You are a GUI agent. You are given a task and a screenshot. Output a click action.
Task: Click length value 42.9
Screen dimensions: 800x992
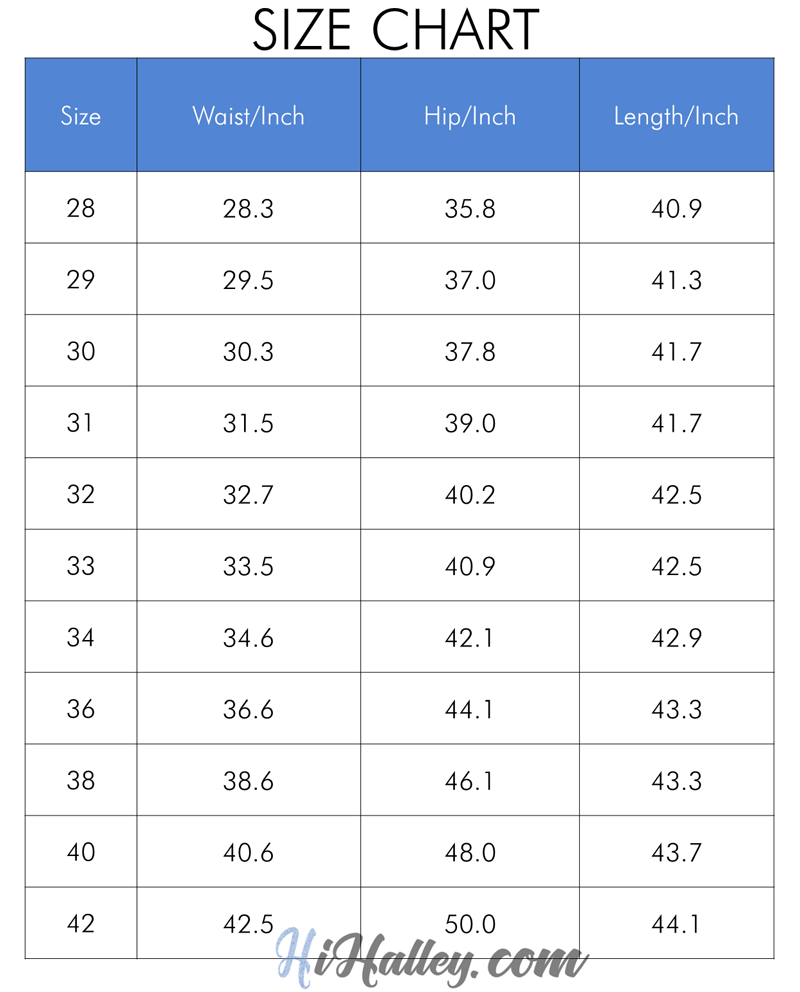click(x=677, y=638)
